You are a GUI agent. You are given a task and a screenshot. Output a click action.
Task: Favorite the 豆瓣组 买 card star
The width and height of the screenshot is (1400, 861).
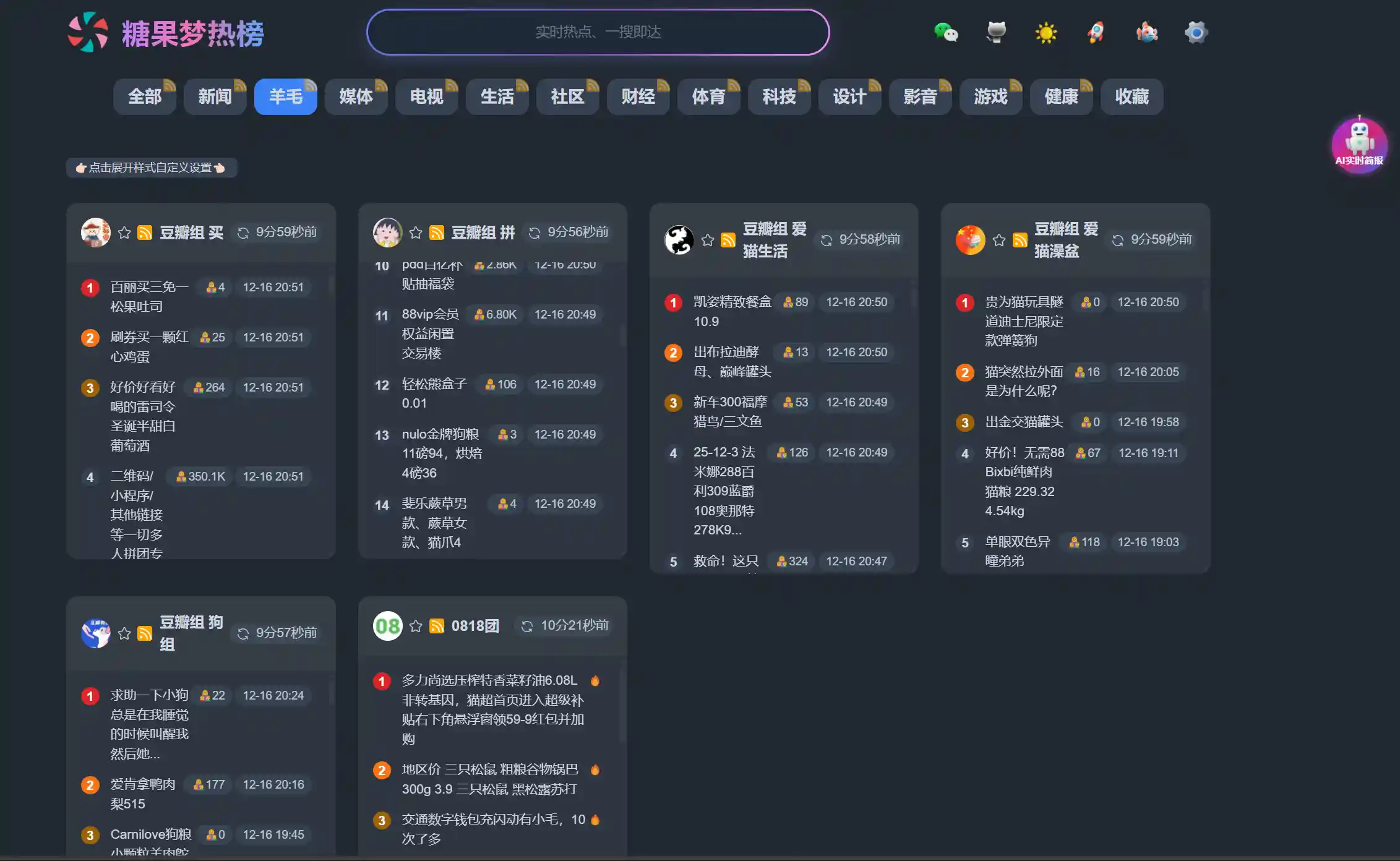pyautogui.click(x=124, y=233)
